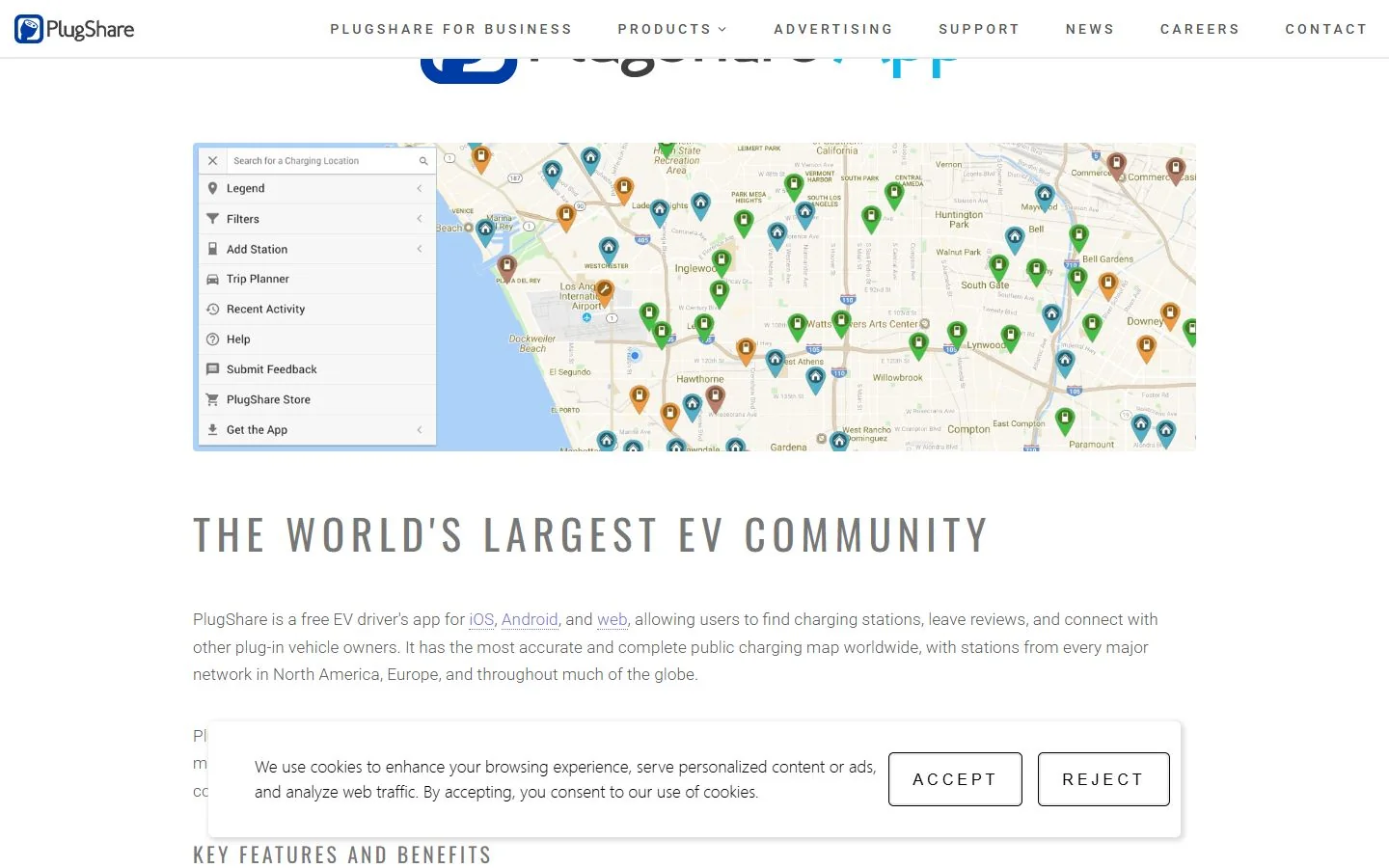Click the Filters funnel icon
Viewport: 1389px width, 868px height.
tap(212, 219)
